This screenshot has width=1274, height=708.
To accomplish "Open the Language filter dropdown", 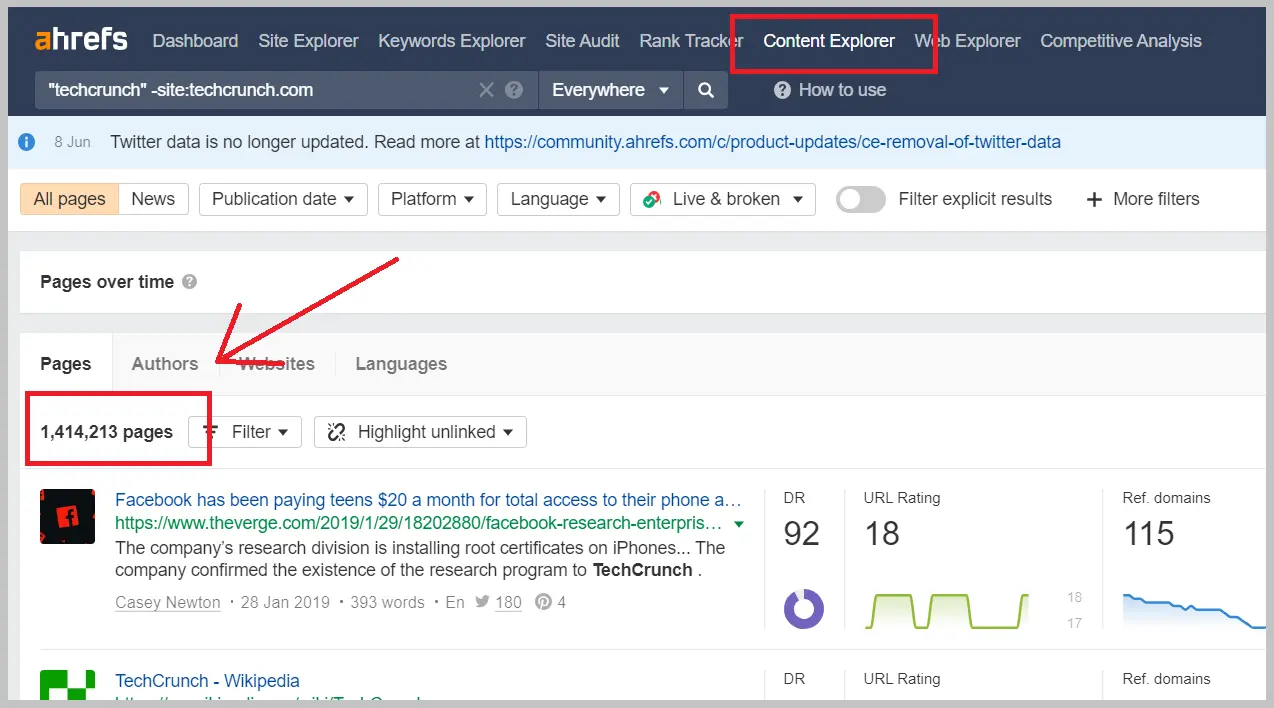I will click(x=558, y=199).
